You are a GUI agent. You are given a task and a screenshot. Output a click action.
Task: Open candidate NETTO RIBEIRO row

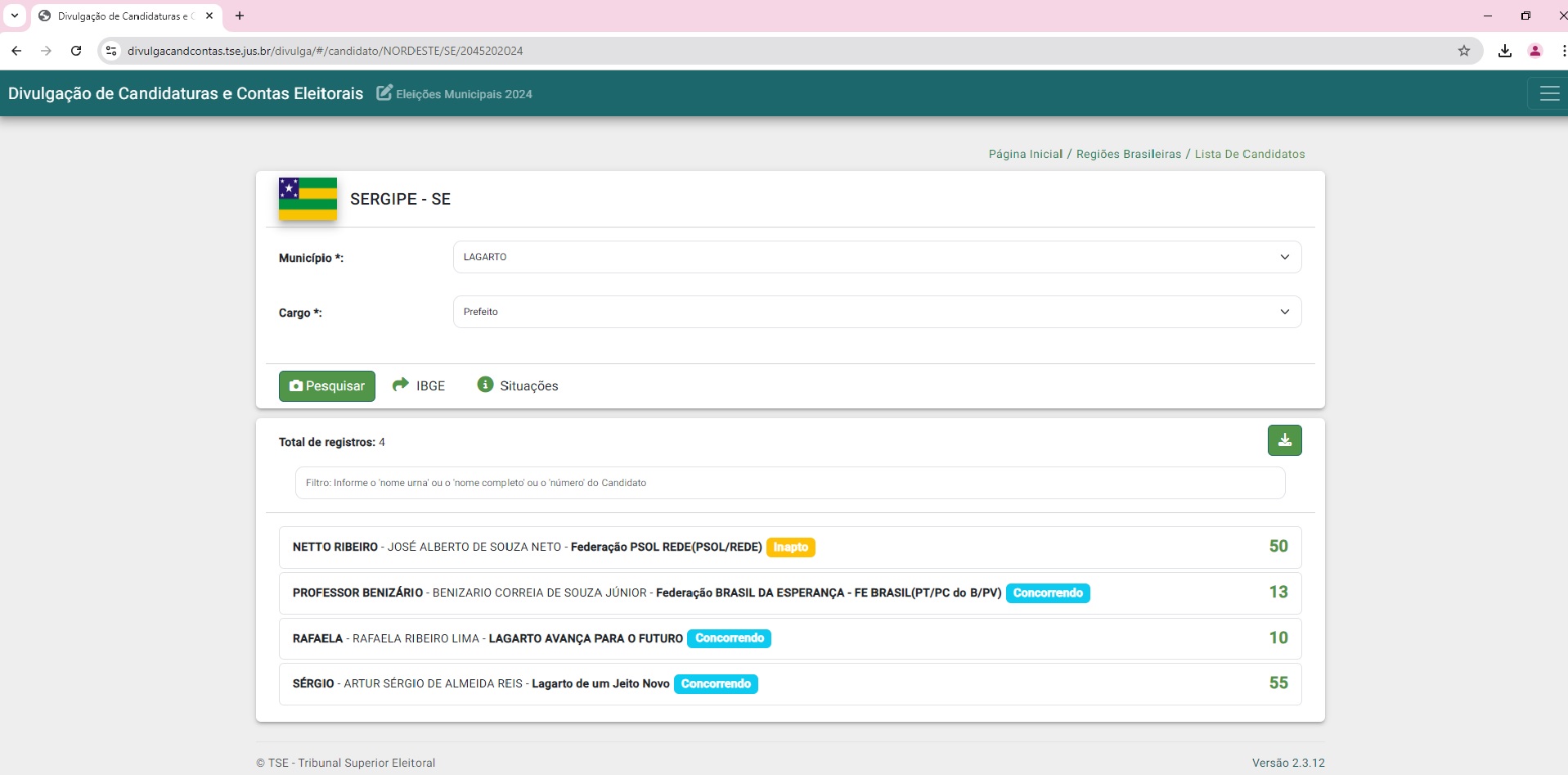790,547
